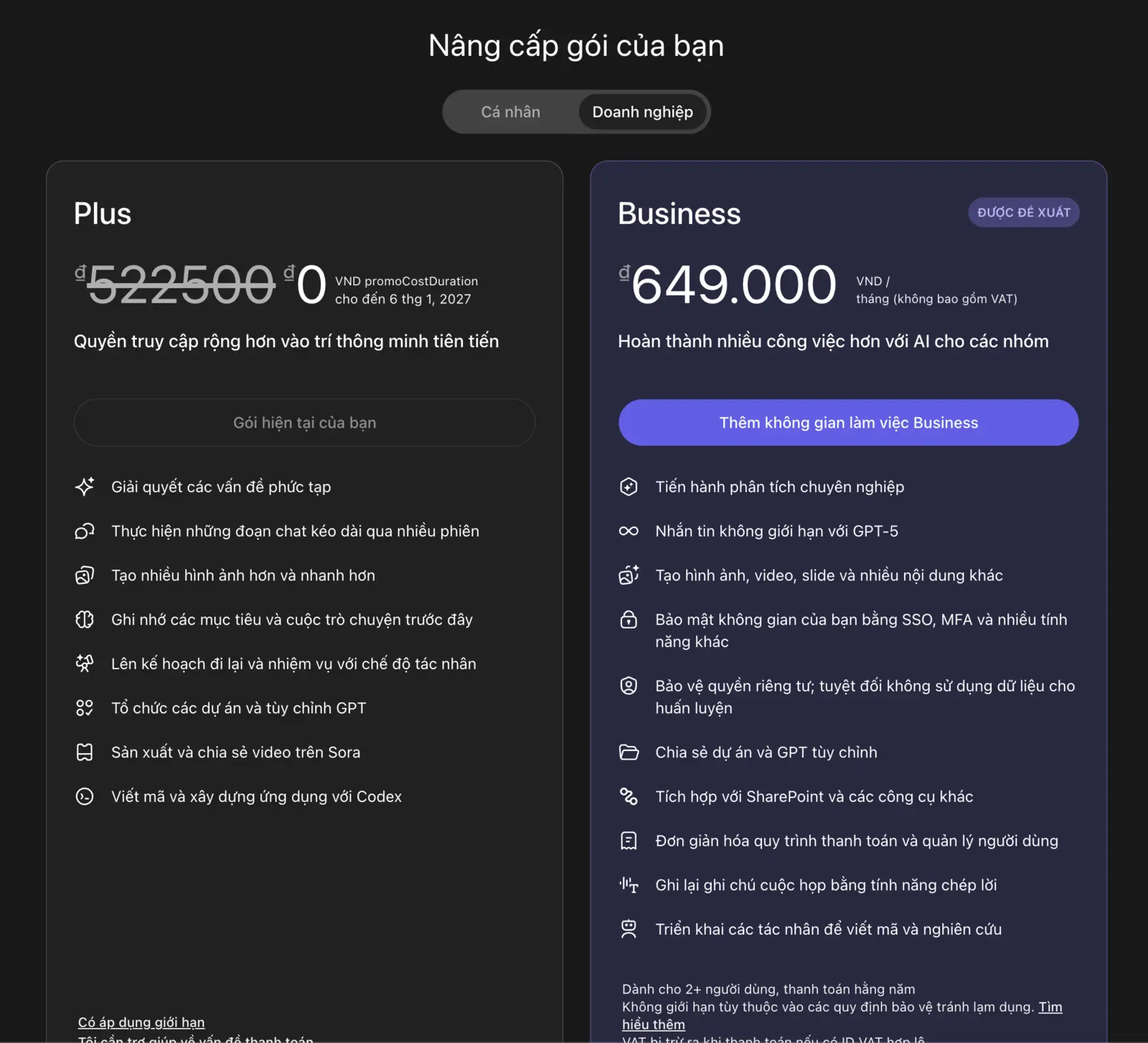The image size is (1148, 1043).
Task: Click the brain memory icon
Action: [85, 620]
